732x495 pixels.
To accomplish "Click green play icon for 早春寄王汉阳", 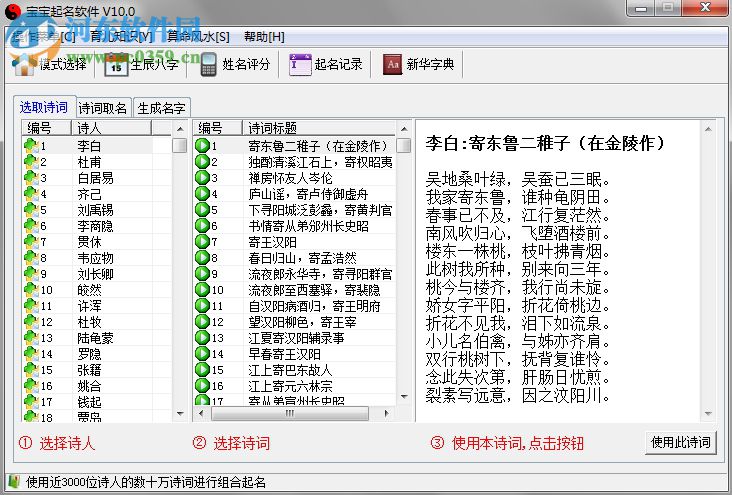I will click(x=203, y=354).
